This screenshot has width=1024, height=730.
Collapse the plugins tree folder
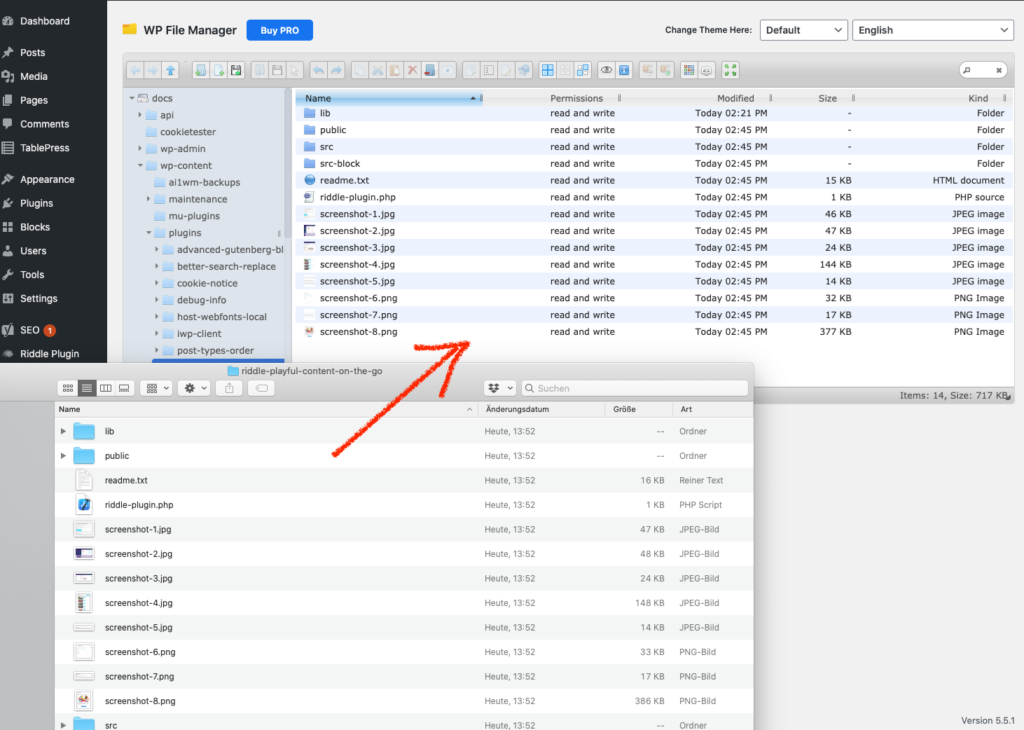point(149,233)
